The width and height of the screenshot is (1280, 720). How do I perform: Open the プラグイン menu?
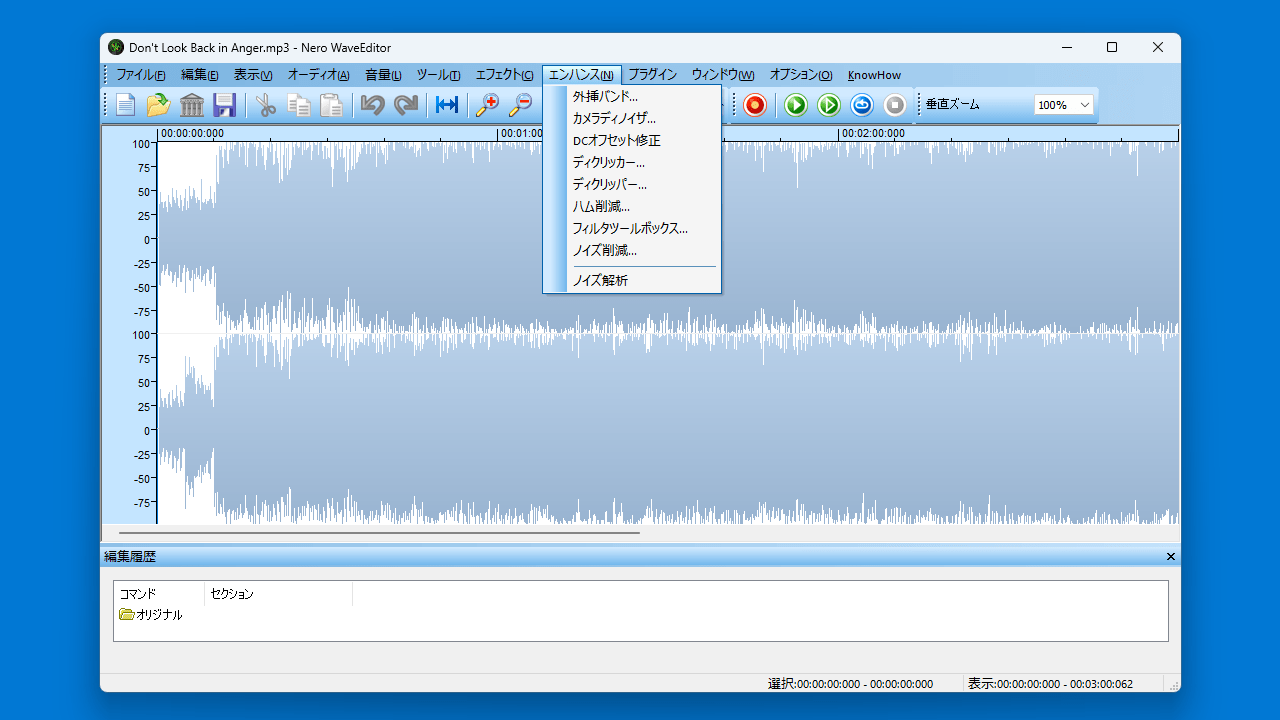[652, 75]
